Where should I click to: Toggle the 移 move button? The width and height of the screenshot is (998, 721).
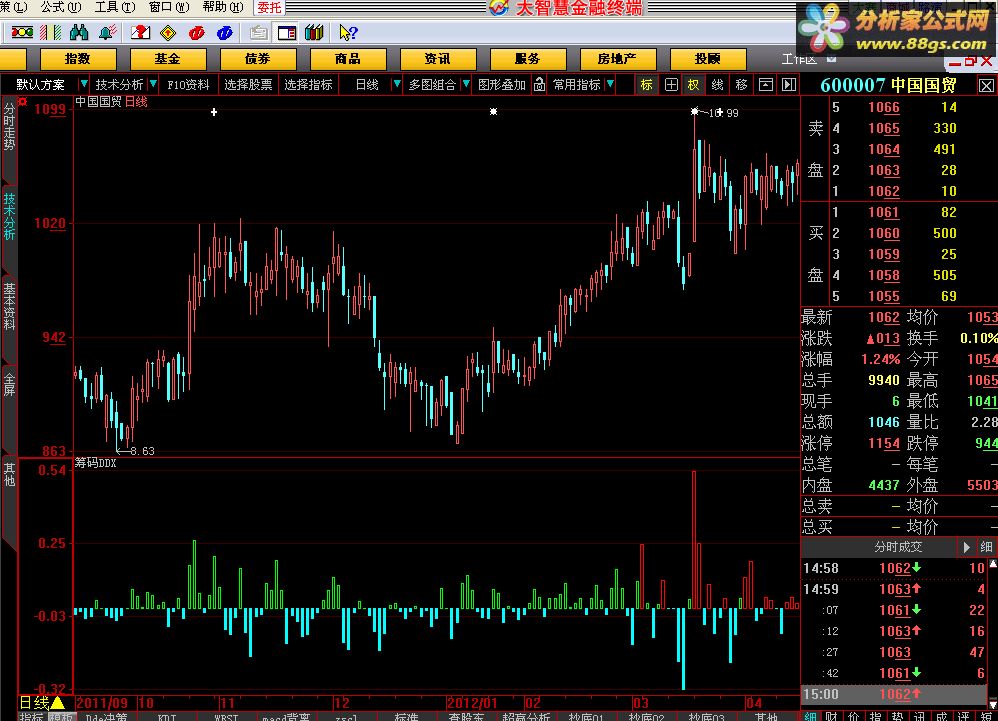[x=741, y=85]
